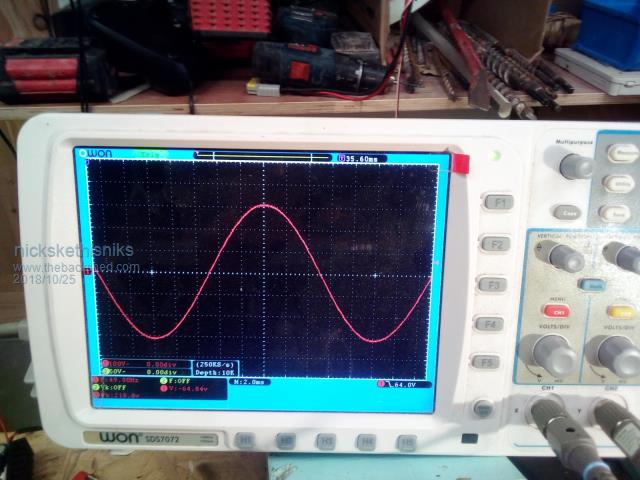Click the Multipurpose knob

(573, 163)
